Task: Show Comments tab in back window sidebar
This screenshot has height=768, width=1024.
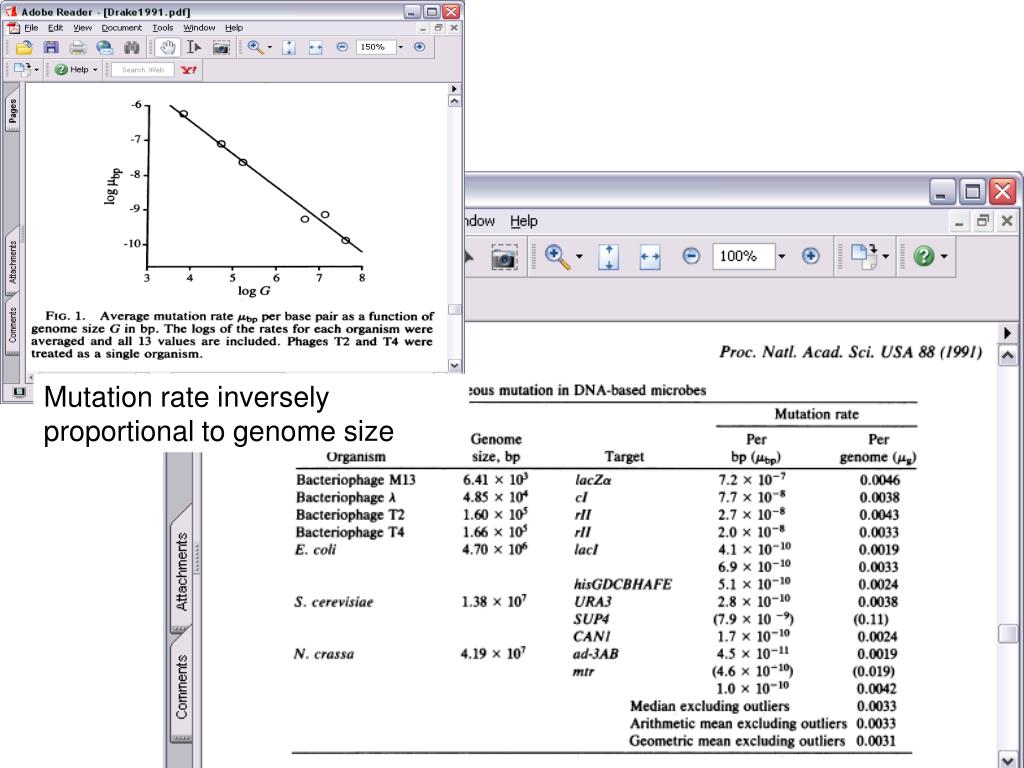Action: (182, 687)
